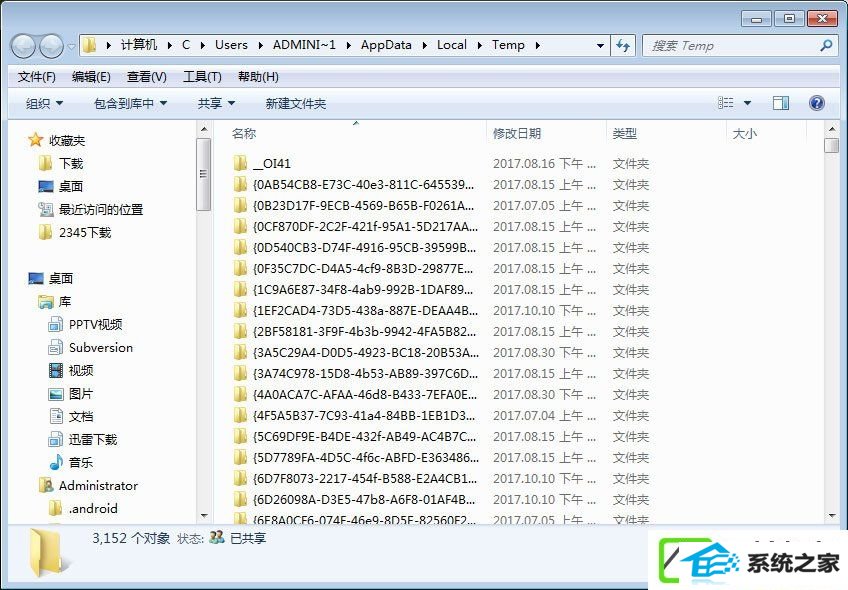Select the 收藏夹 star icon
The image size is (848, 590).
[x=36, y=140]
